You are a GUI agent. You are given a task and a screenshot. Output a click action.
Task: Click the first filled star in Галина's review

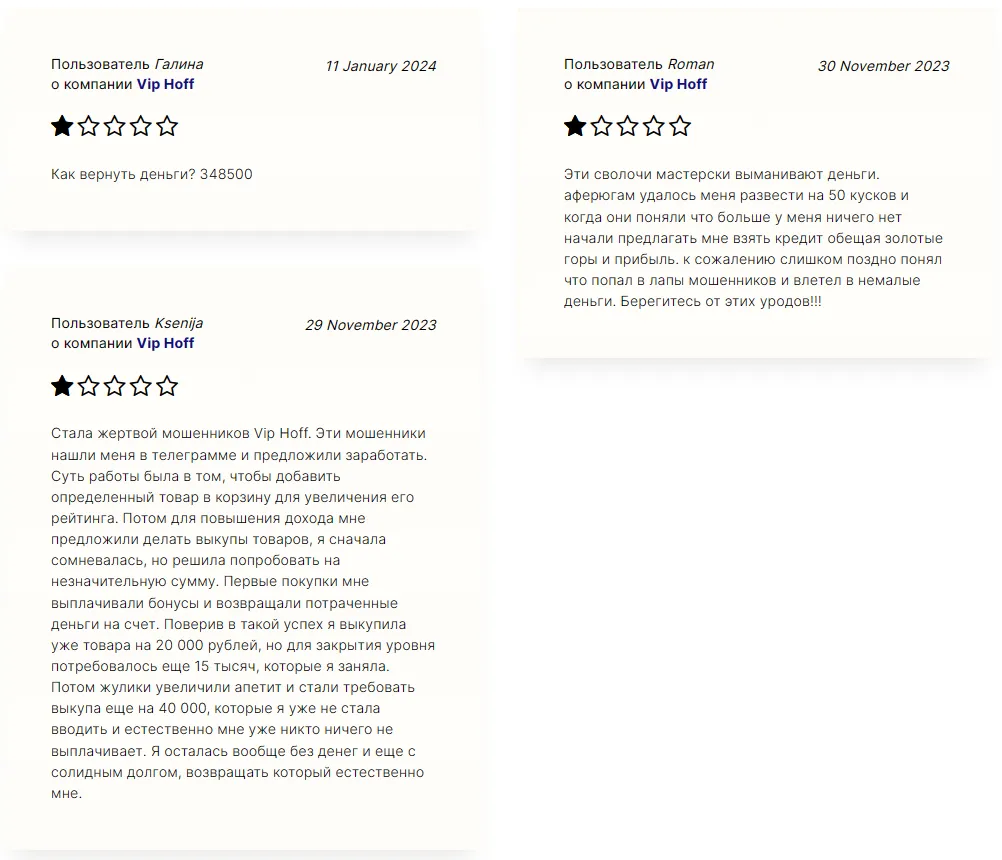[62, 127]
